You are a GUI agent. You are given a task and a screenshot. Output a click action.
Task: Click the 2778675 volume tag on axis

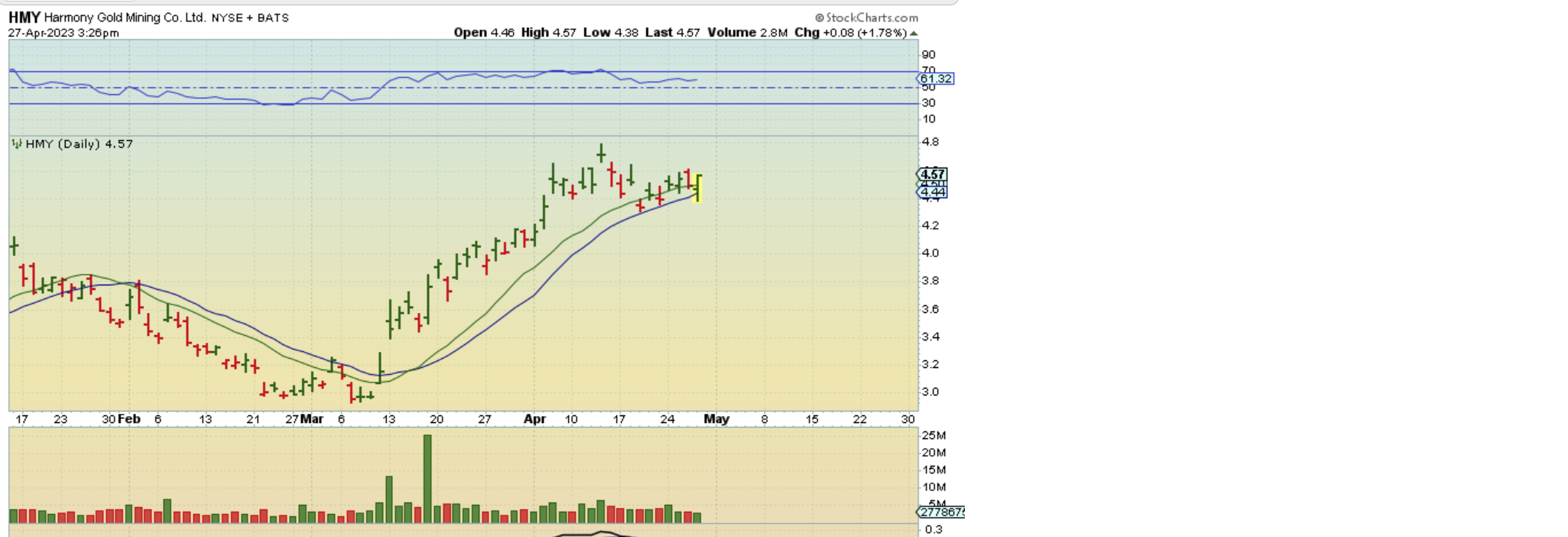tap(940, 512)
